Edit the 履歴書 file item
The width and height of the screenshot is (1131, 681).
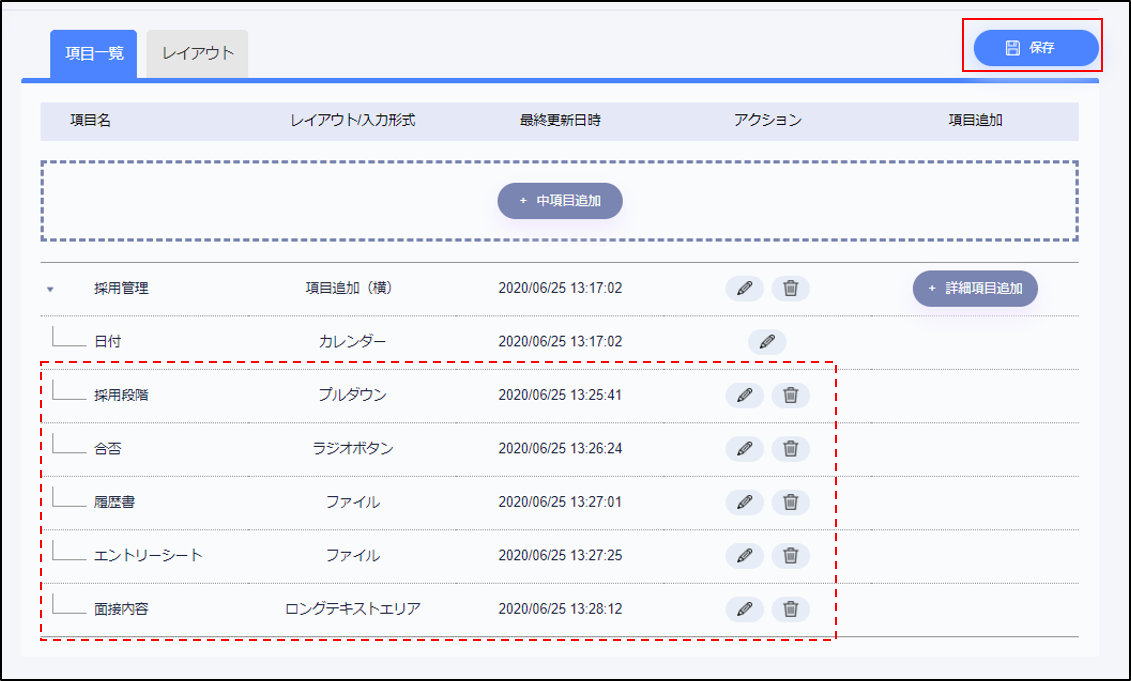tap(744, 502)
